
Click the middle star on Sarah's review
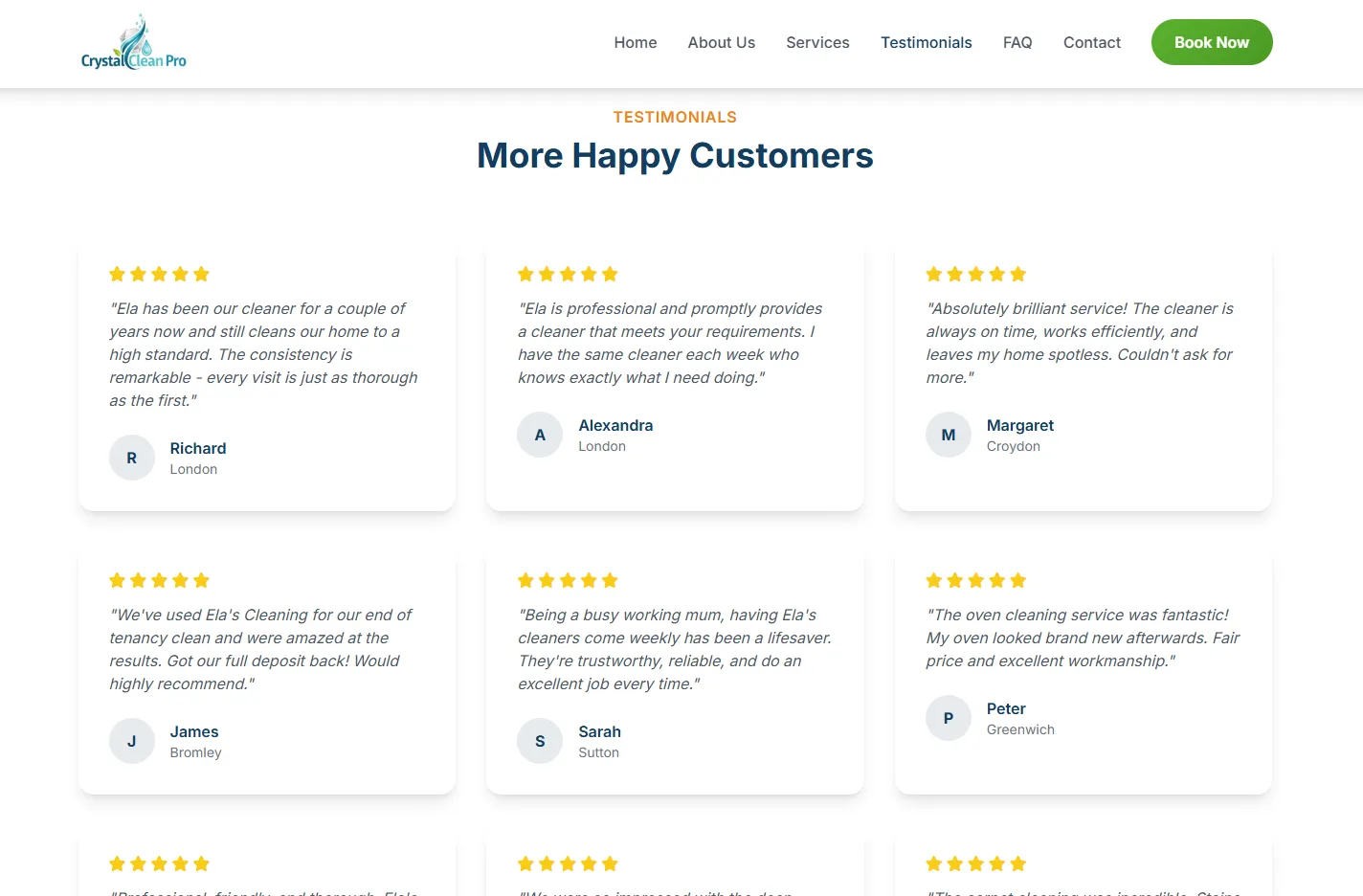[568, 580]
